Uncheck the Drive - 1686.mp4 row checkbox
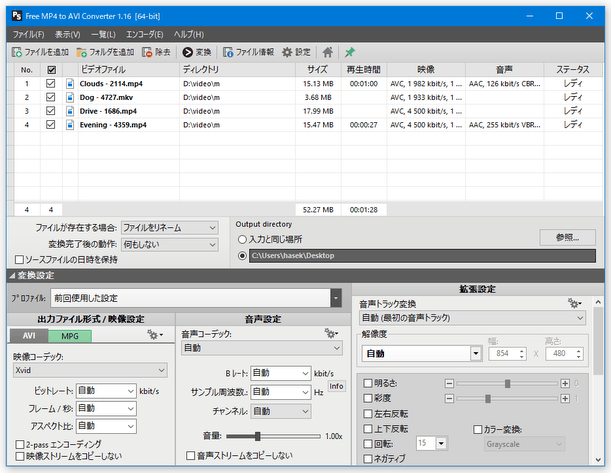This screenshot has width=611, height=473. 50,111
